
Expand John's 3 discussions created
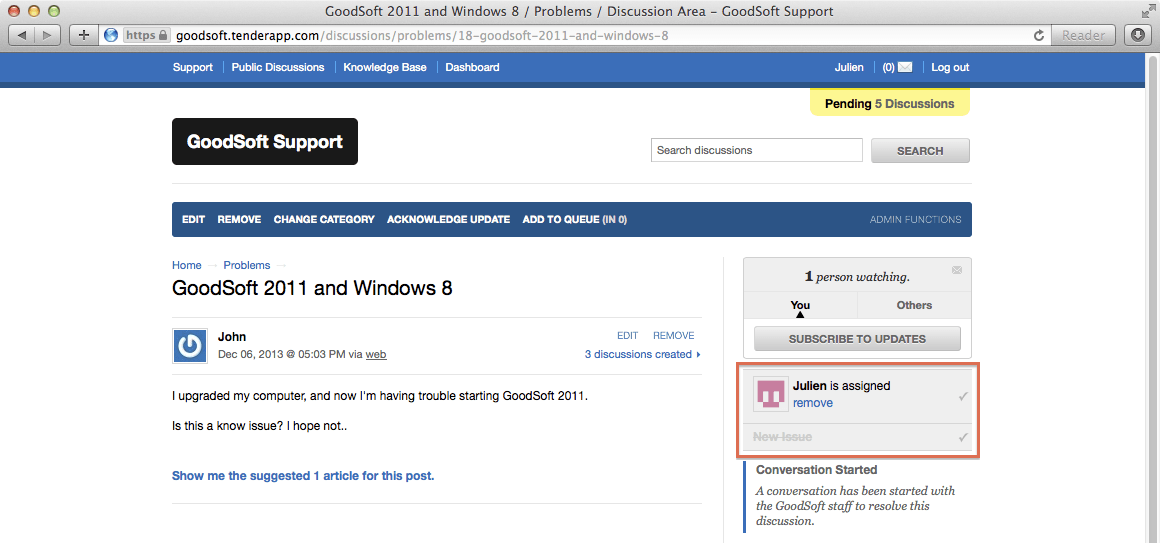(x=642, y=354)
